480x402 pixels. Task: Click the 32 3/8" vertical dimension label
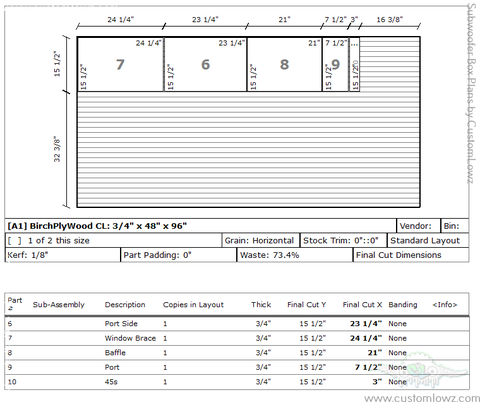pos(57,149)
